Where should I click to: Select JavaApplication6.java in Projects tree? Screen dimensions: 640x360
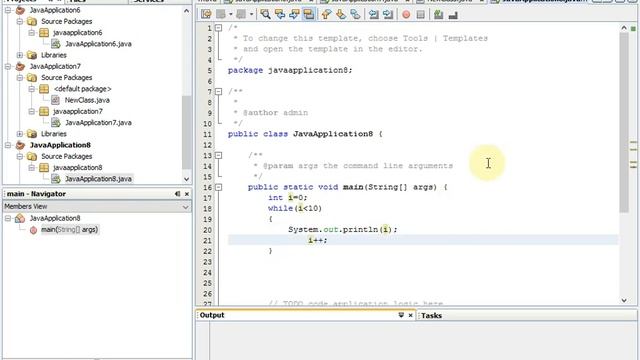(98, 44)
